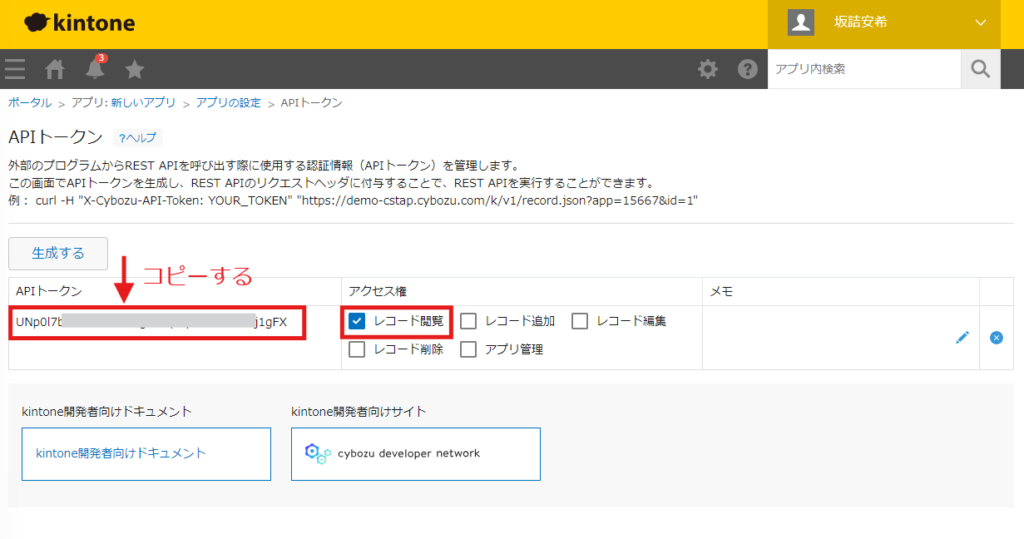Open the ?ヘルプ link
The width and height of the screenshot is (1024, 539).
pyautogui.click(x=138, y=138)
